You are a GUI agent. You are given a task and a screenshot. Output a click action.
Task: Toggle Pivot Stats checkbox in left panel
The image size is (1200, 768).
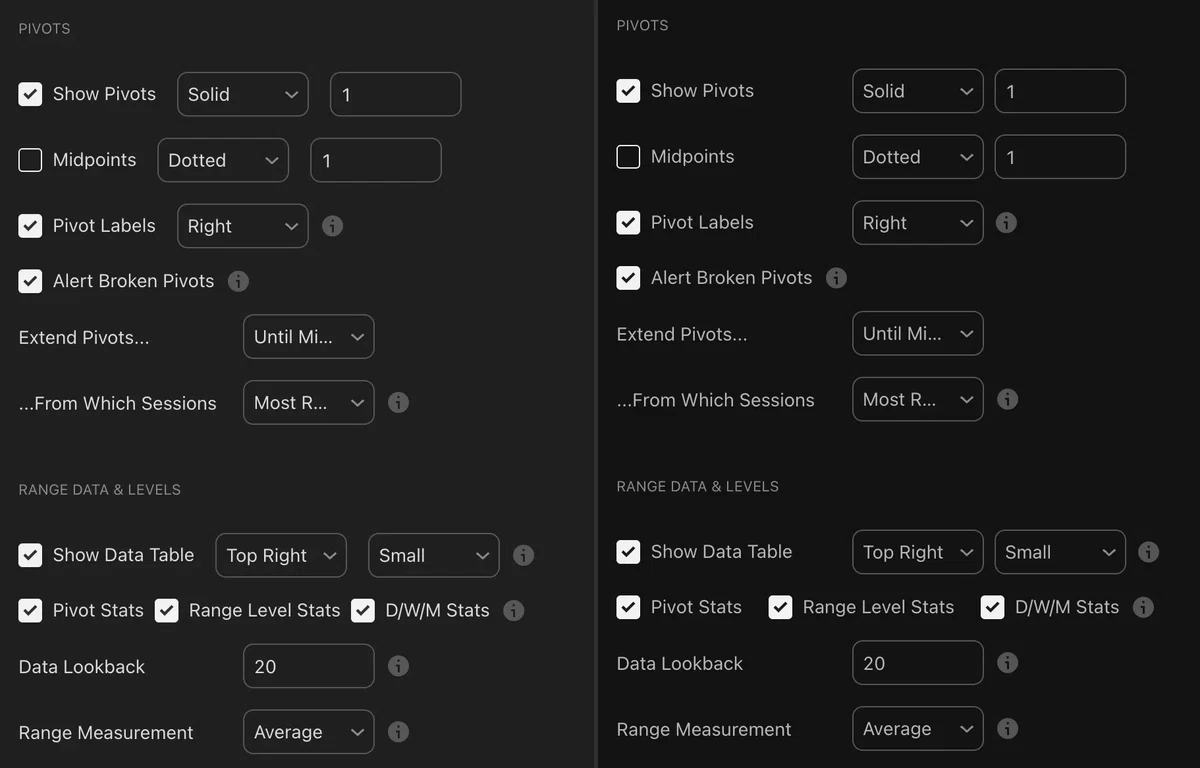(30, 610)
